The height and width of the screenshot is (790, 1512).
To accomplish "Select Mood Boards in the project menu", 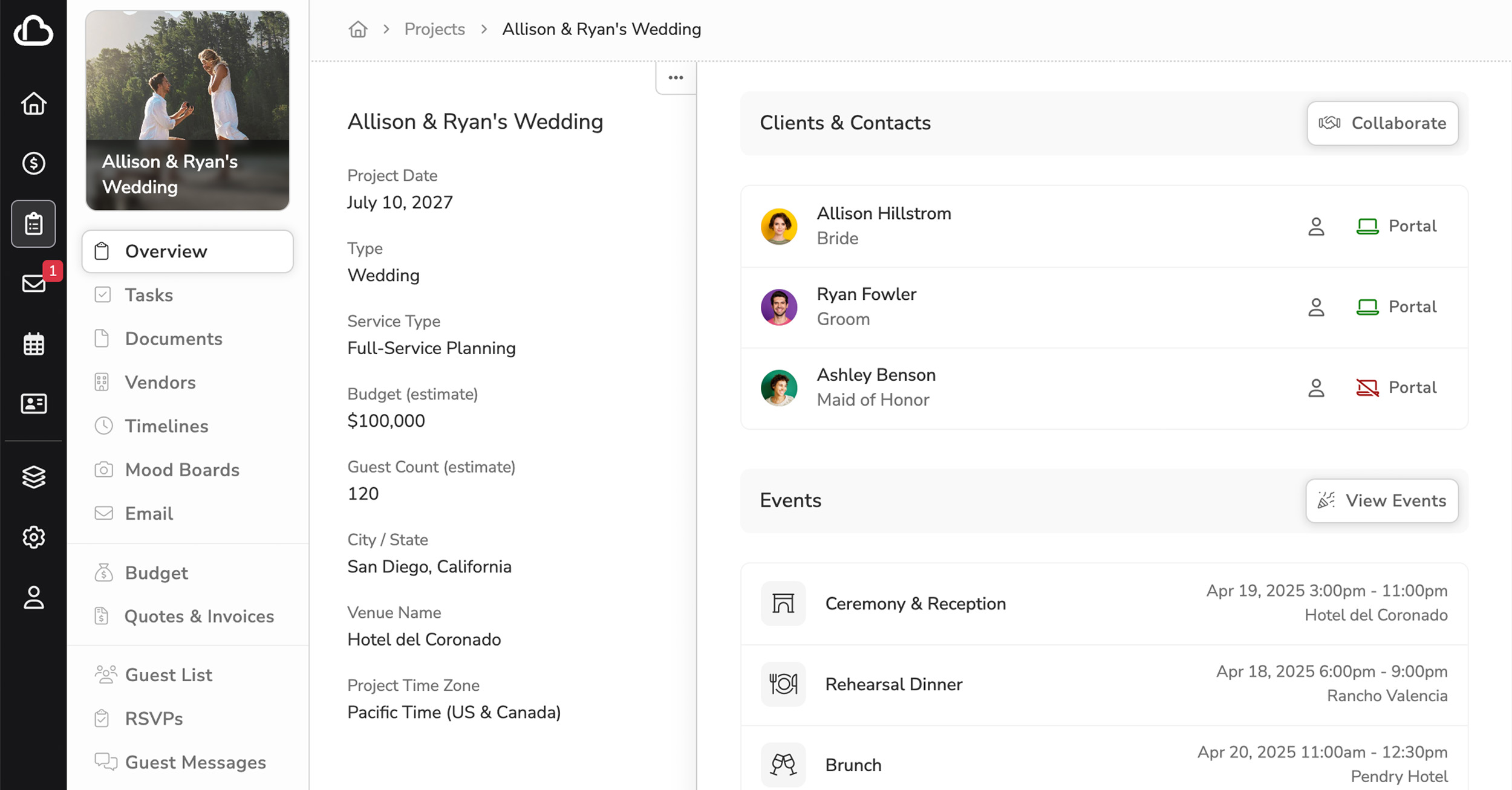I will point(182,470).
